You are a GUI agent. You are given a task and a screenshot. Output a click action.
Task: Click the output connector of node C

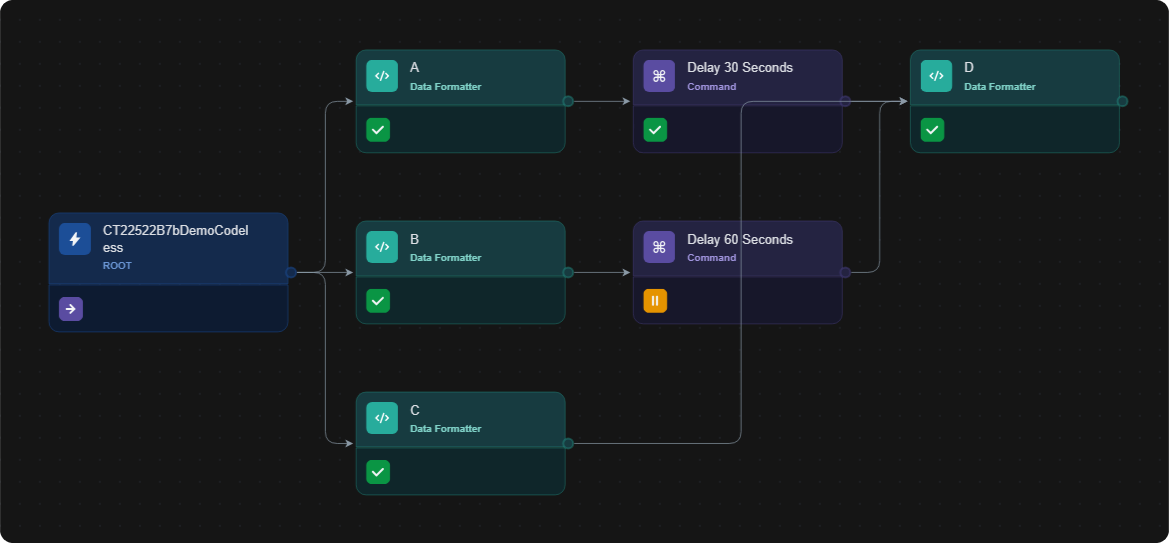tap(568, 443)
